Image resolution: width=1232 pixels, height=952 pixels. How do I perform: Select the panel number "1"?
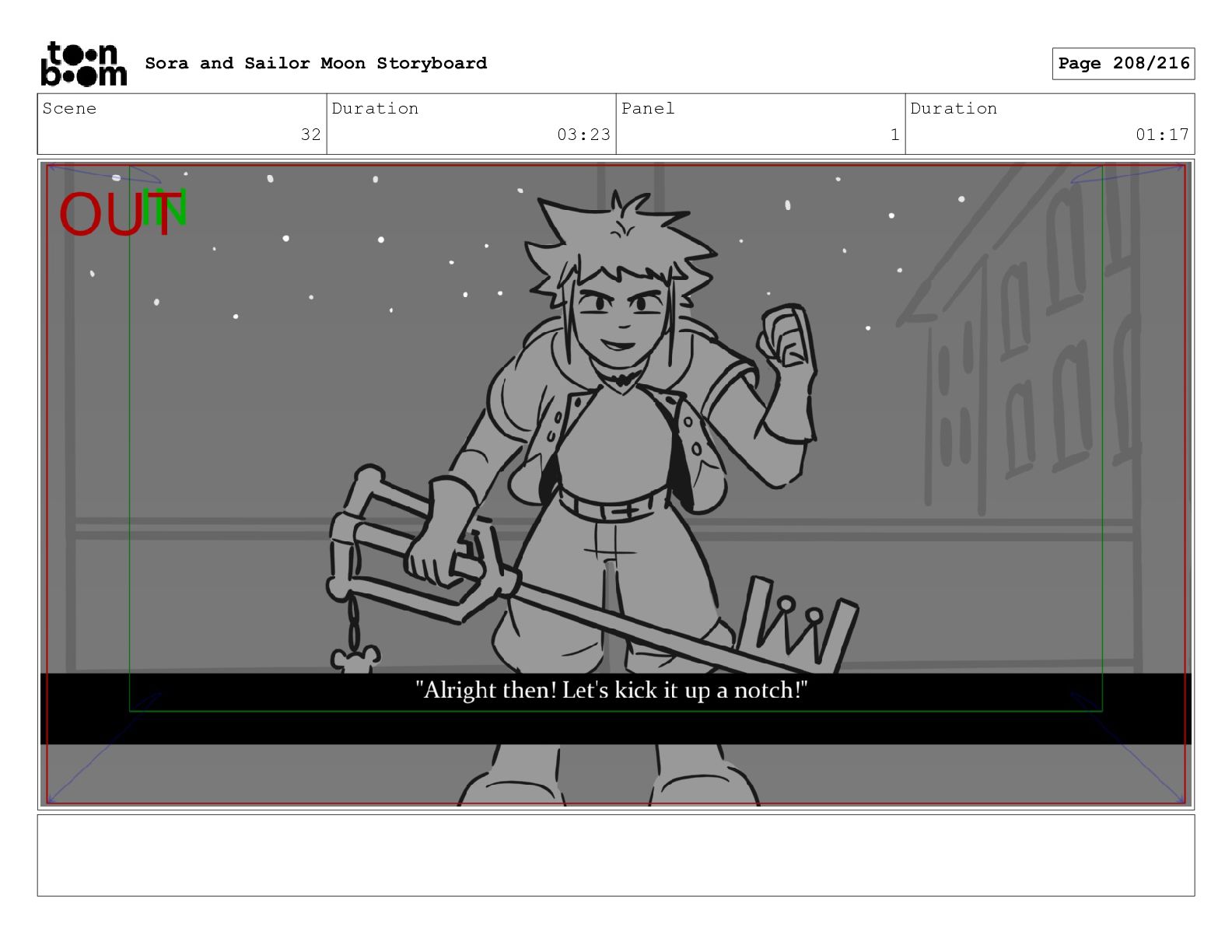pyautogui.click(x=894, y=135)
